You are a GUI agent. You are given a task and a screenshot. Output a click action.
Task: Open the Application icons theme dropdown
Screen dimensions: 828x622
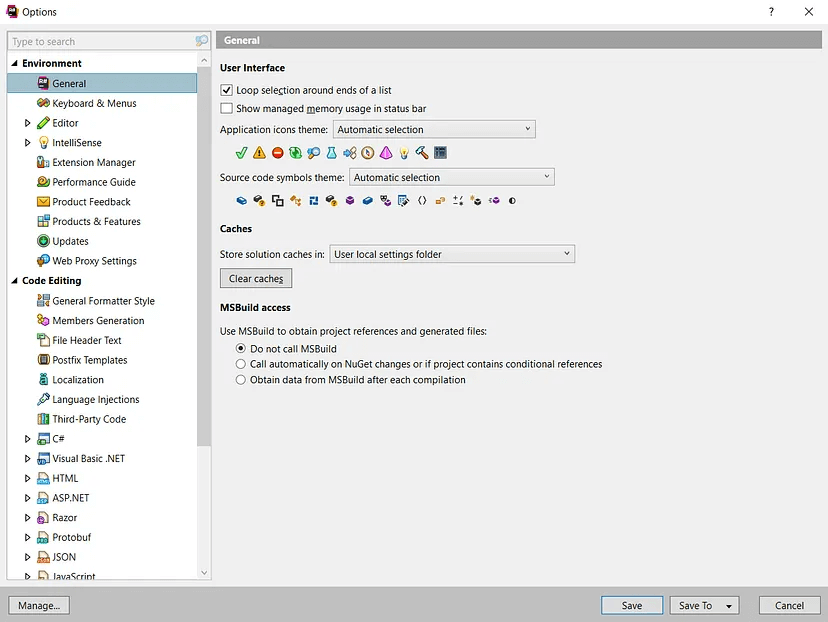click(x=434, y=129)
